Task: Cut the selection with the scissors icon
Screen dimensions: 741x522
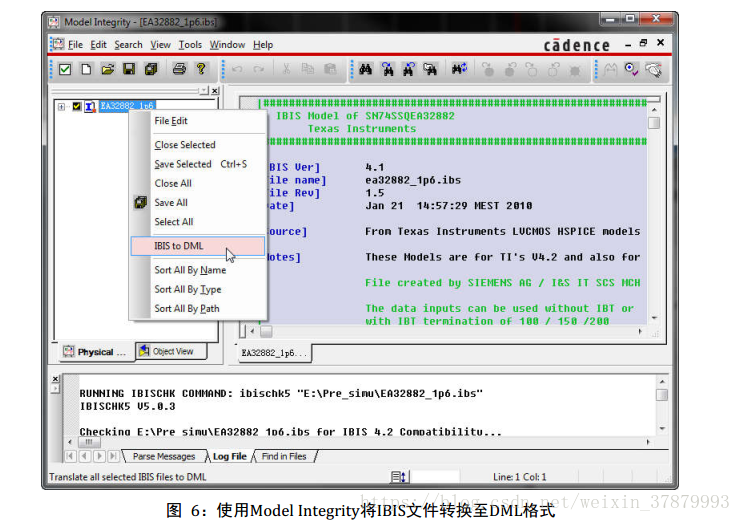Action: coord(286,69)
